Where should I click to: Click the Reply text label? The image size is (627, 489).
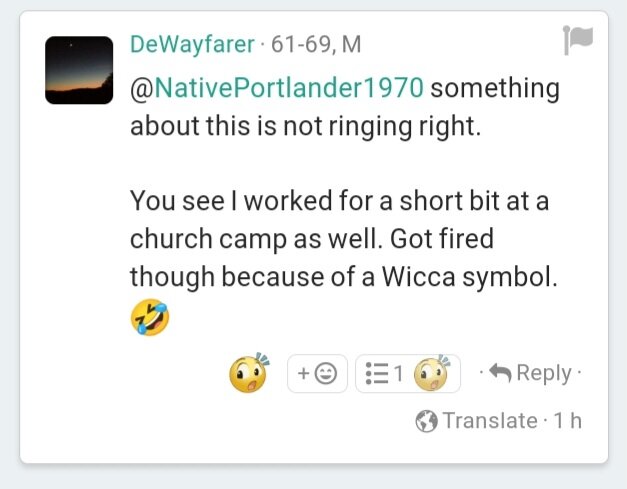544,373
